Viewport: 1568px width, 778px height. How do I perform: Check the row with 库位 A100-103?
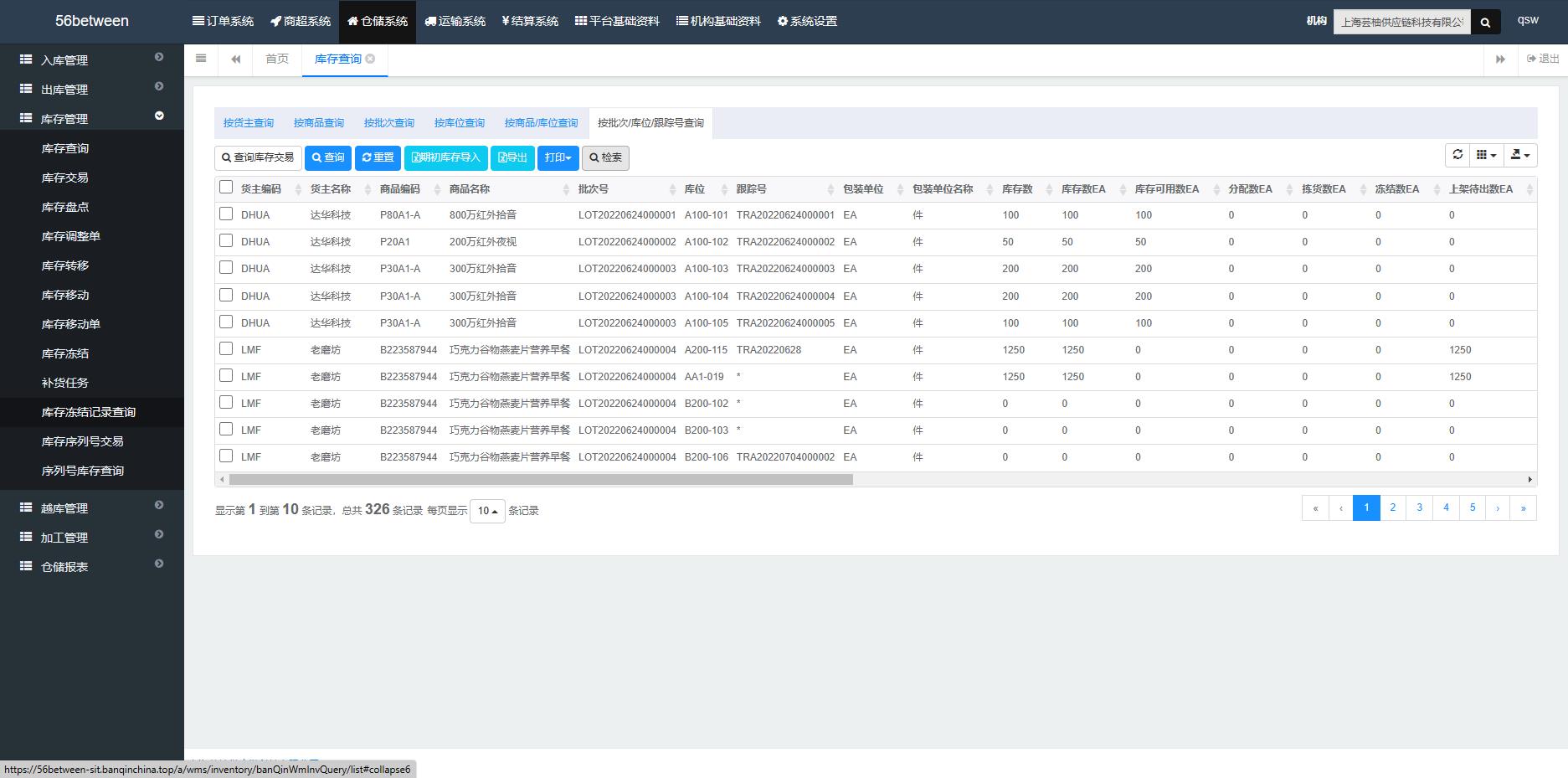[x=226, y=268]
